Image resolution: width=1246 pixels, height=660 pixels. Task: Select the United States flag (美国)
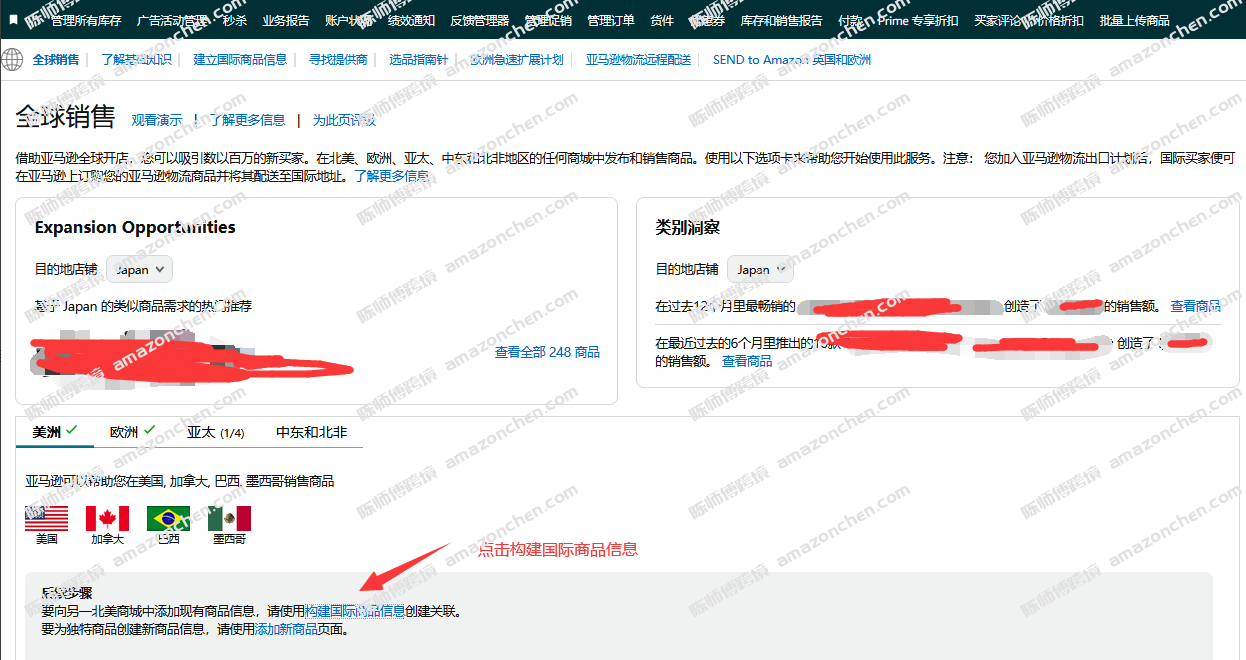click(x=47, y=518)
